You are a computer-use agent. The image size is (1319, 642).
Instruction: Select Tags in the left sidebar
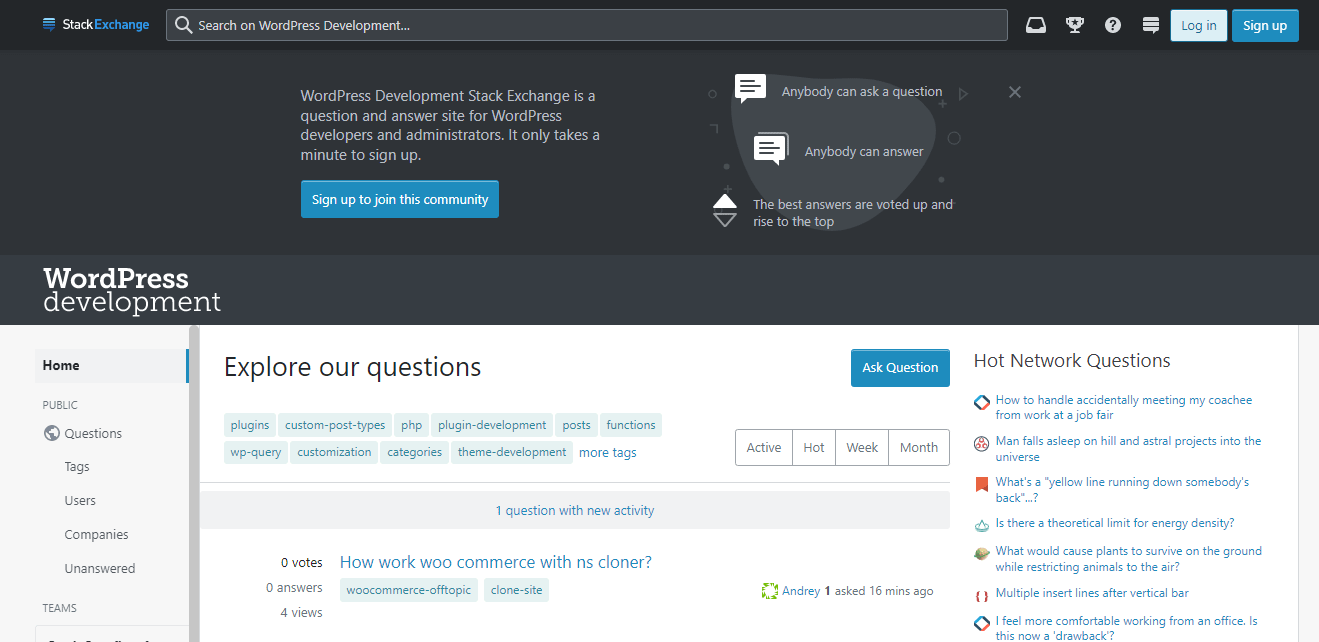tap(76, 466)
